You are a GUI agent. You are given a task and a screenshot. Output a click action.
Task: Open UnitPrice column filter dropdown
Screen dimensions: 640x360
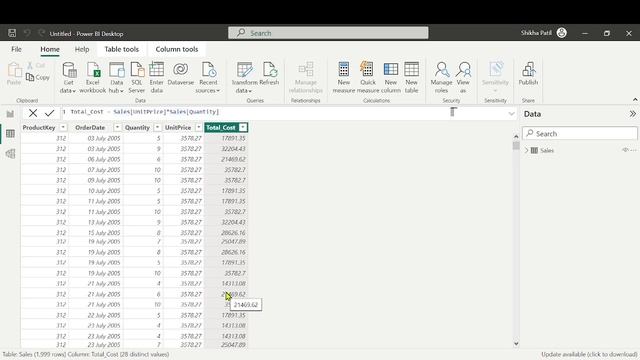(x=199, y=127)
